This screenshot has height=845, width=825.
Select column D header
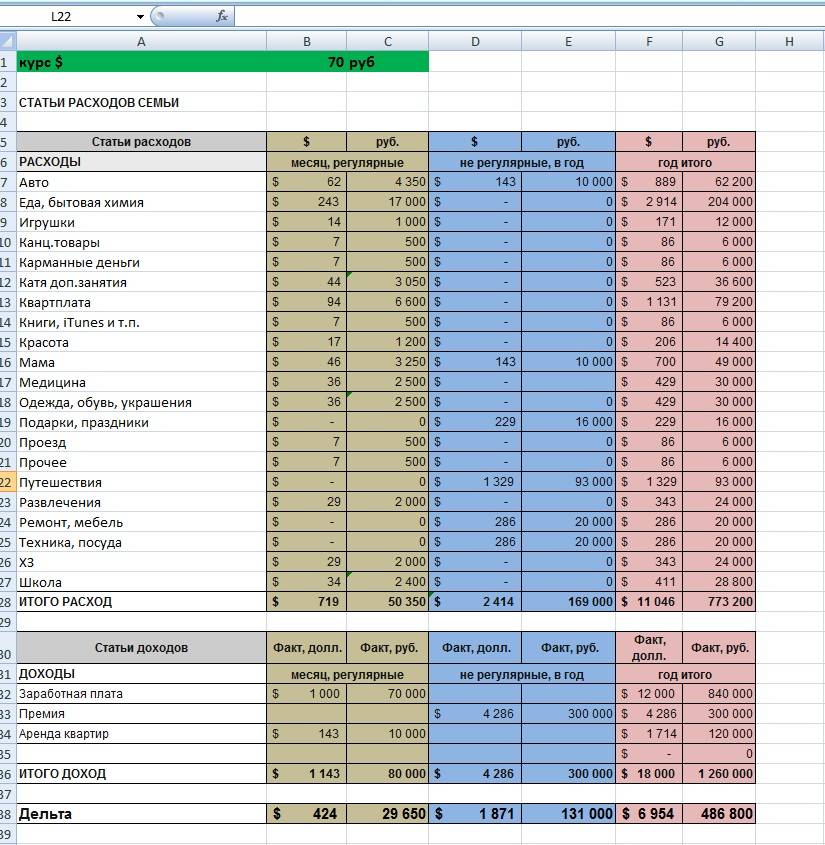475,41
